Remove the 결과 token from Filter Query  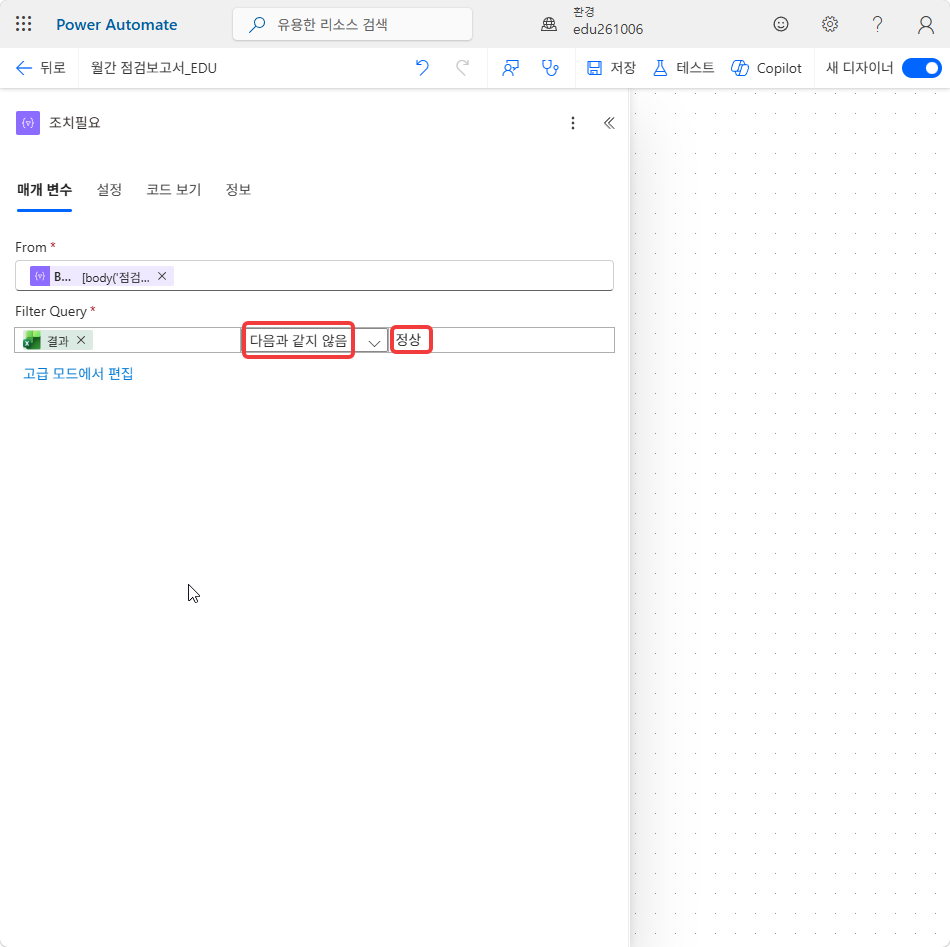coord(81,340)
